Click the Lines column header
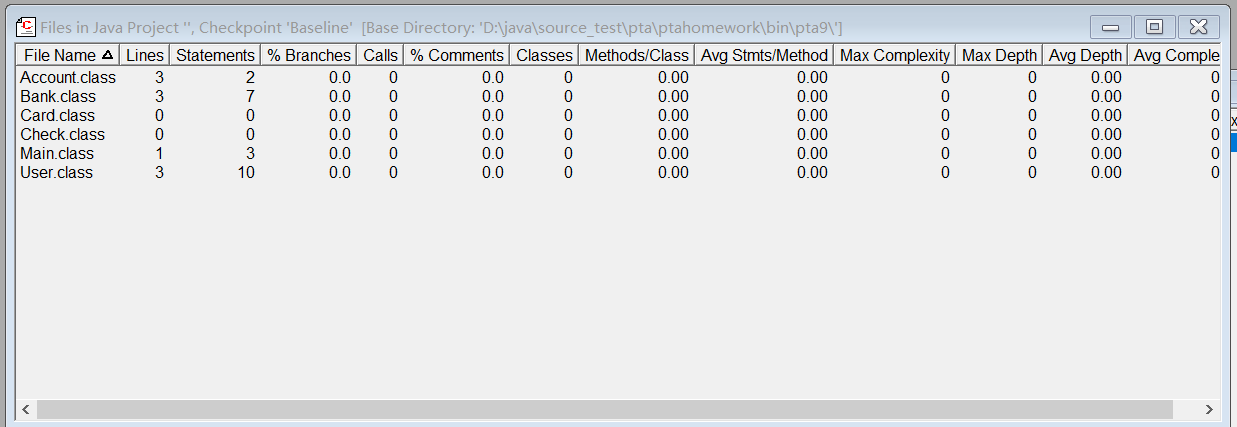This screenshot has height=427, width=1237. (x=144, y=55)
